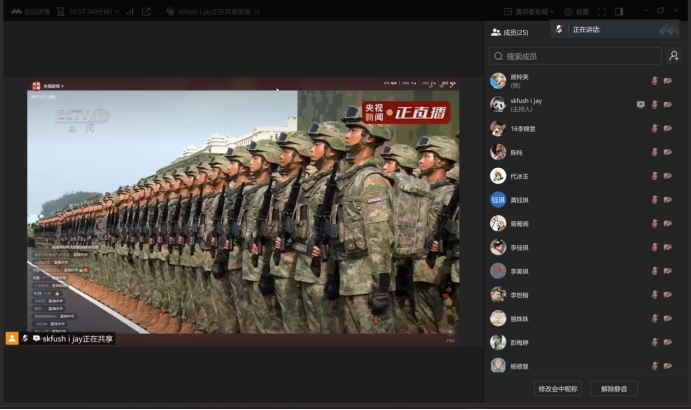Click 李世翰's muted microphone icon

pos(655,295)
